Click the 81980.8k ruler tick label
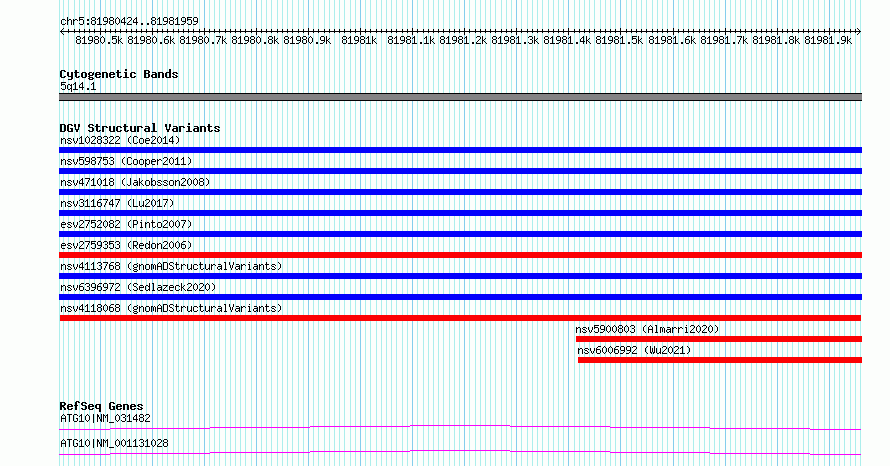The width and height of the screenshot is (890, 466). click(255, 40)
